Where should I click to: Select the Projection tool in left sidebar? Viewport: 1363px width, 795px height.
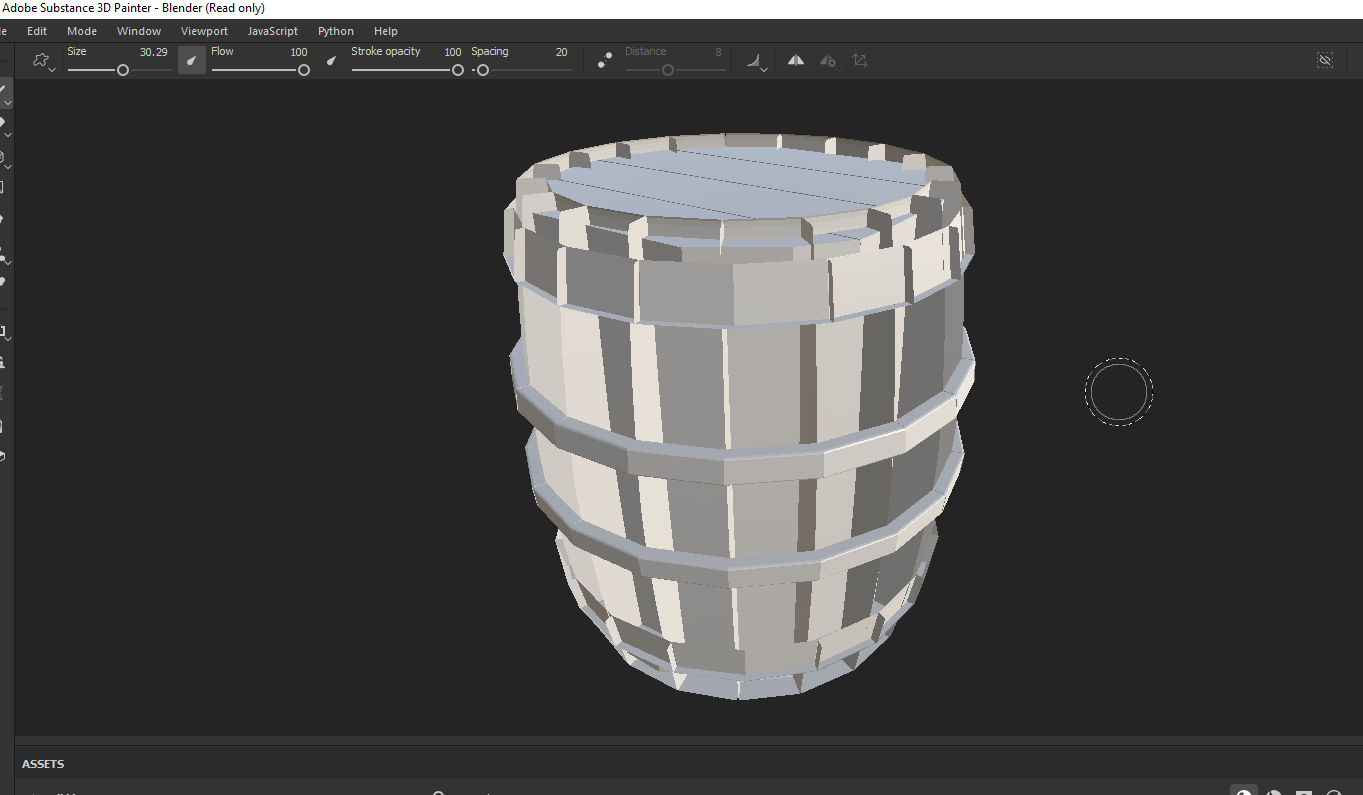click(3, 156)
